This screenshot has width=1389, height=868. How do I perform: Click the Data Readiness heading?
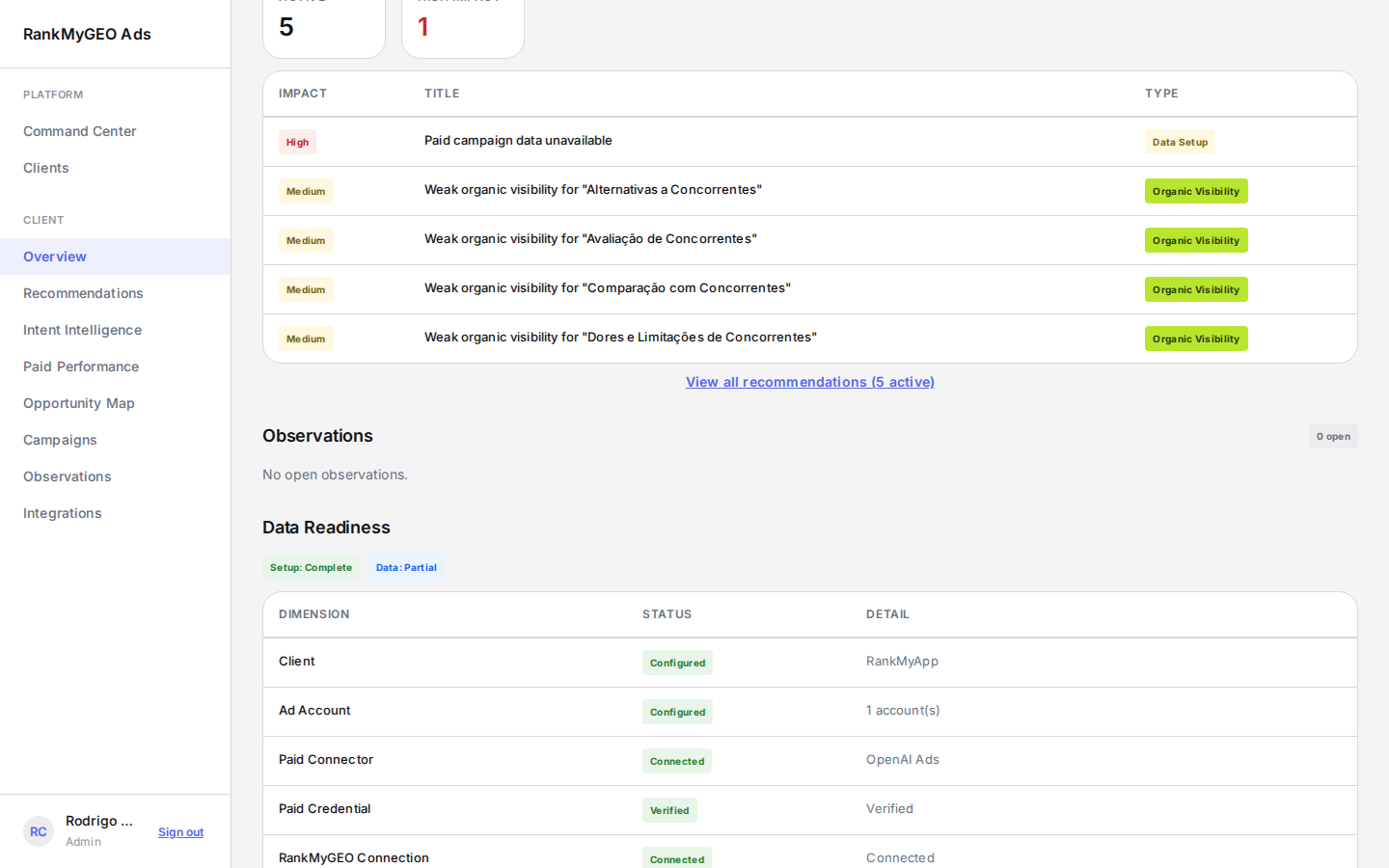326,528
